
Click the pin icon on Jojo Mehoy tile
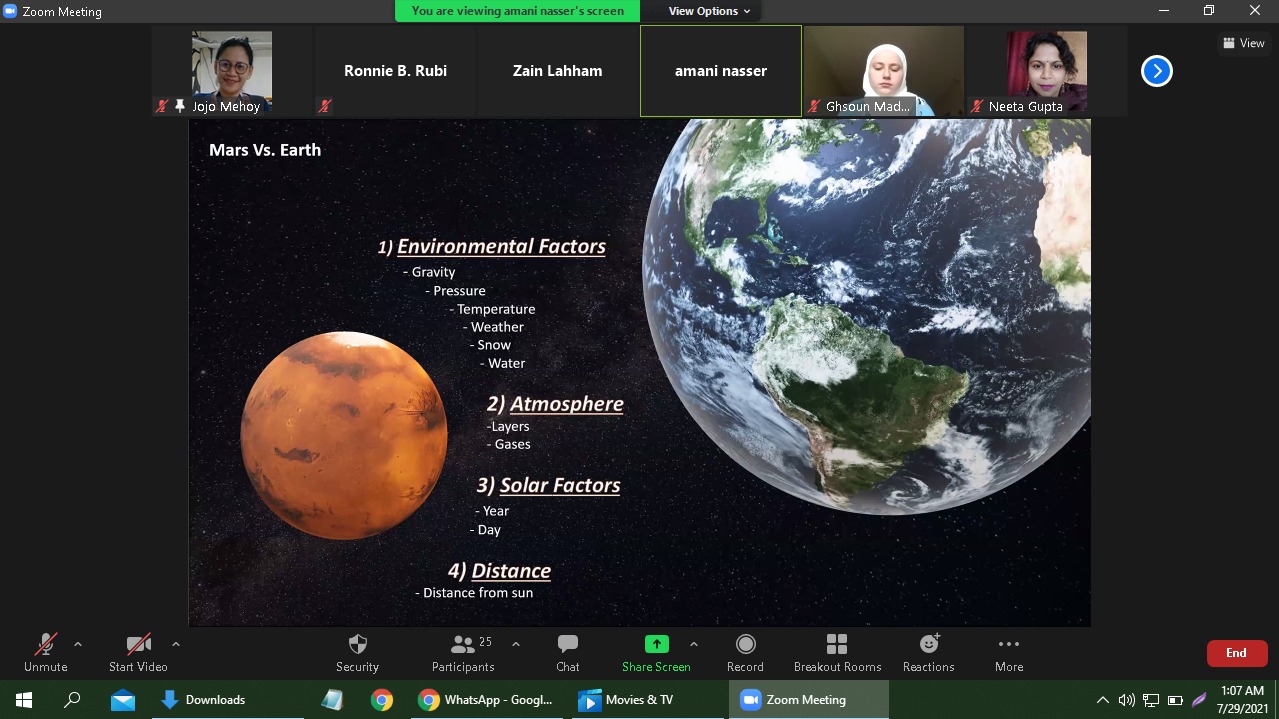click(180, 106)
